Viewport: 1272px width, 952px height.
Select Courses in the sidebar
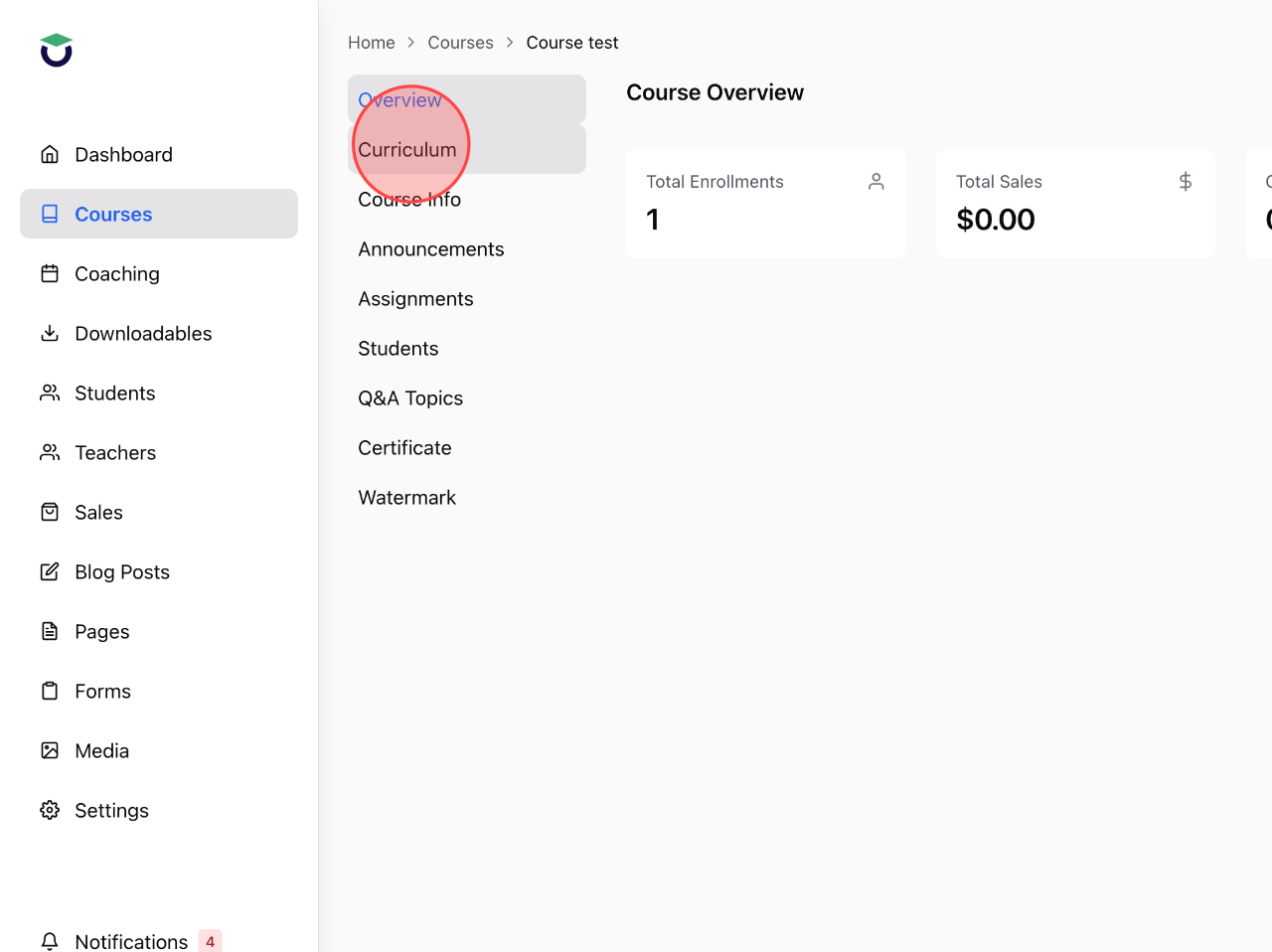pyautogui.click(x=159, y=214)
